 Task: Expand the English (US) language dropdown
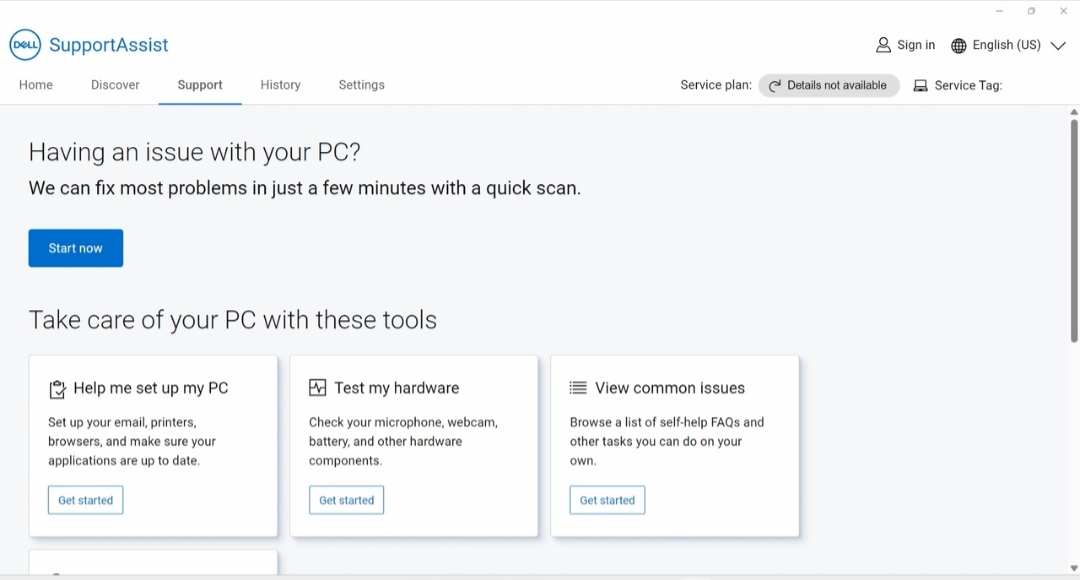click(1058, 45)
